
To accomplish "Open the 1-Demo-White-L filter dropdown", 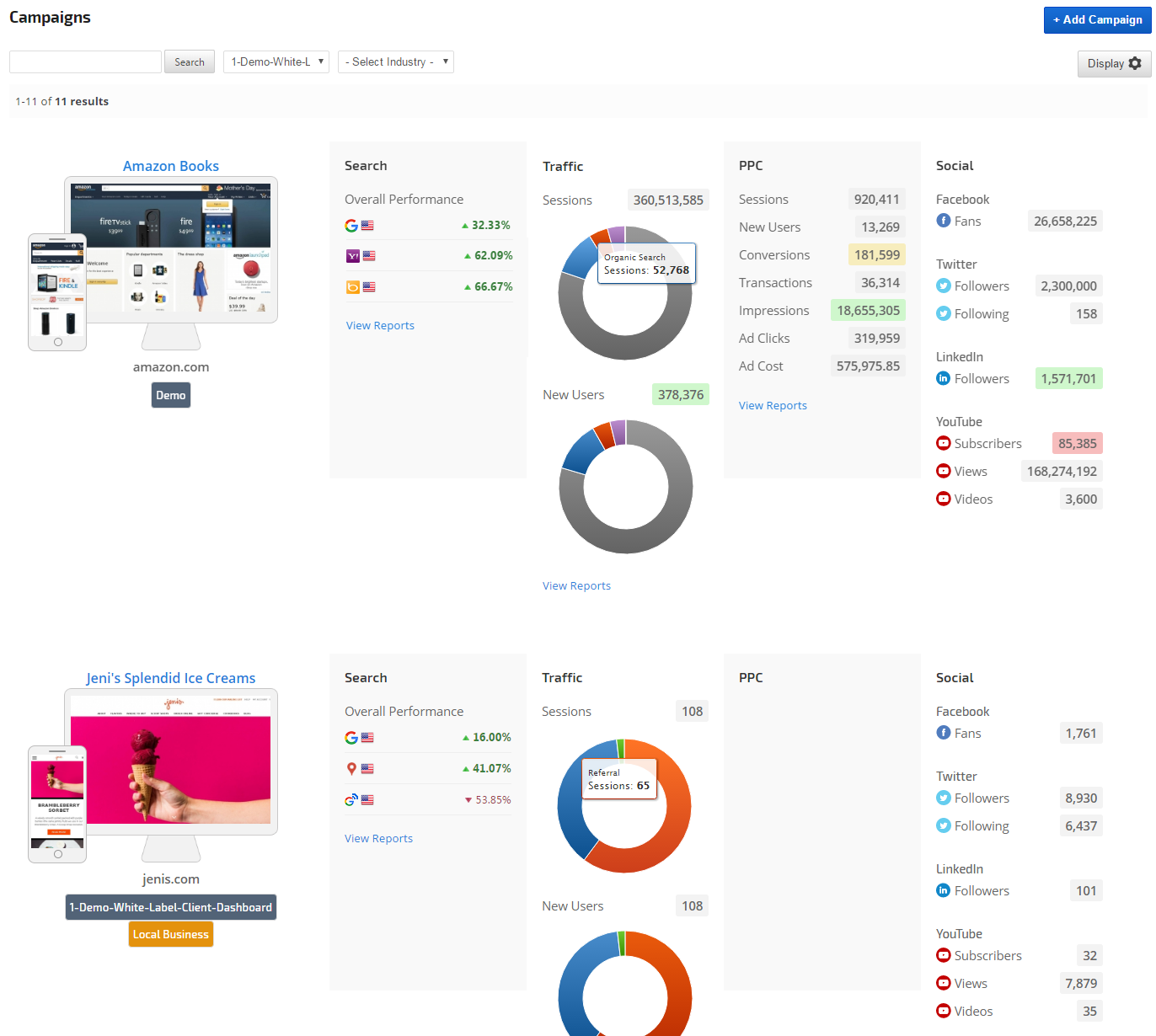I will point(276,61).
